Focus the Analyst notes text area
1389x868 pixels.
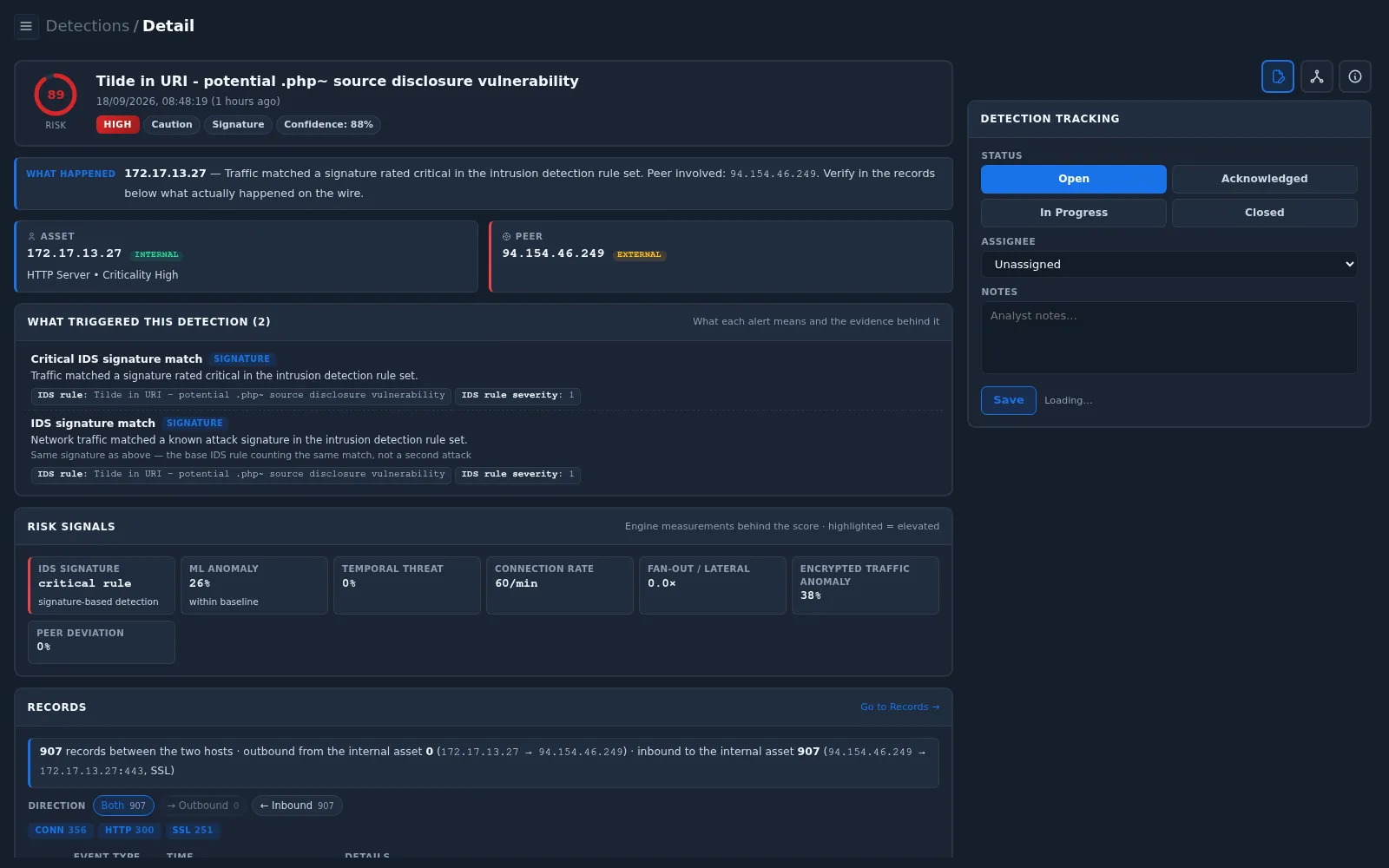pyautogui.click(x=1169, y=338)
